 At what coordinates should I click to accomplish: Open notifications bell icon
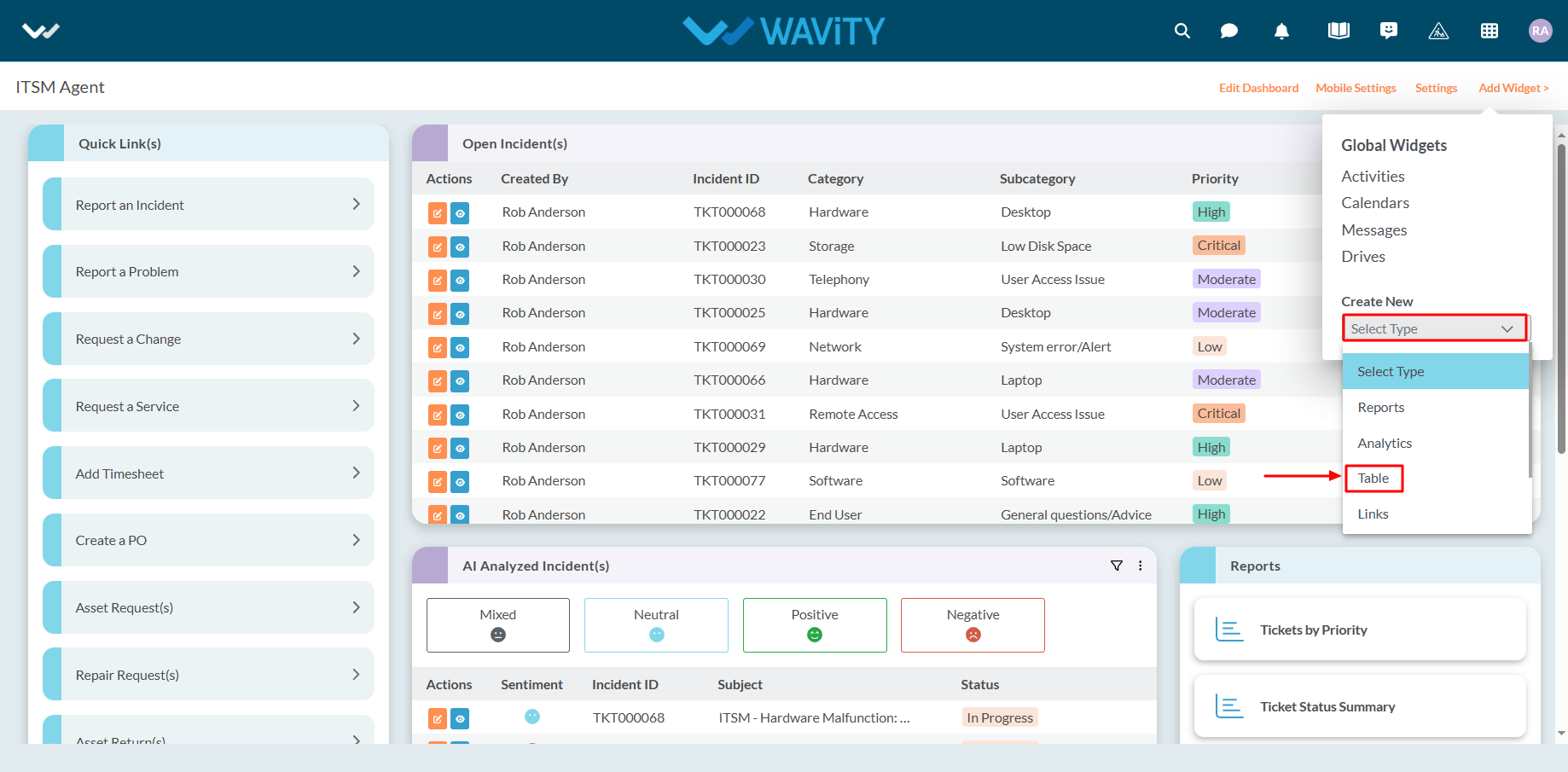(1281, 31)
